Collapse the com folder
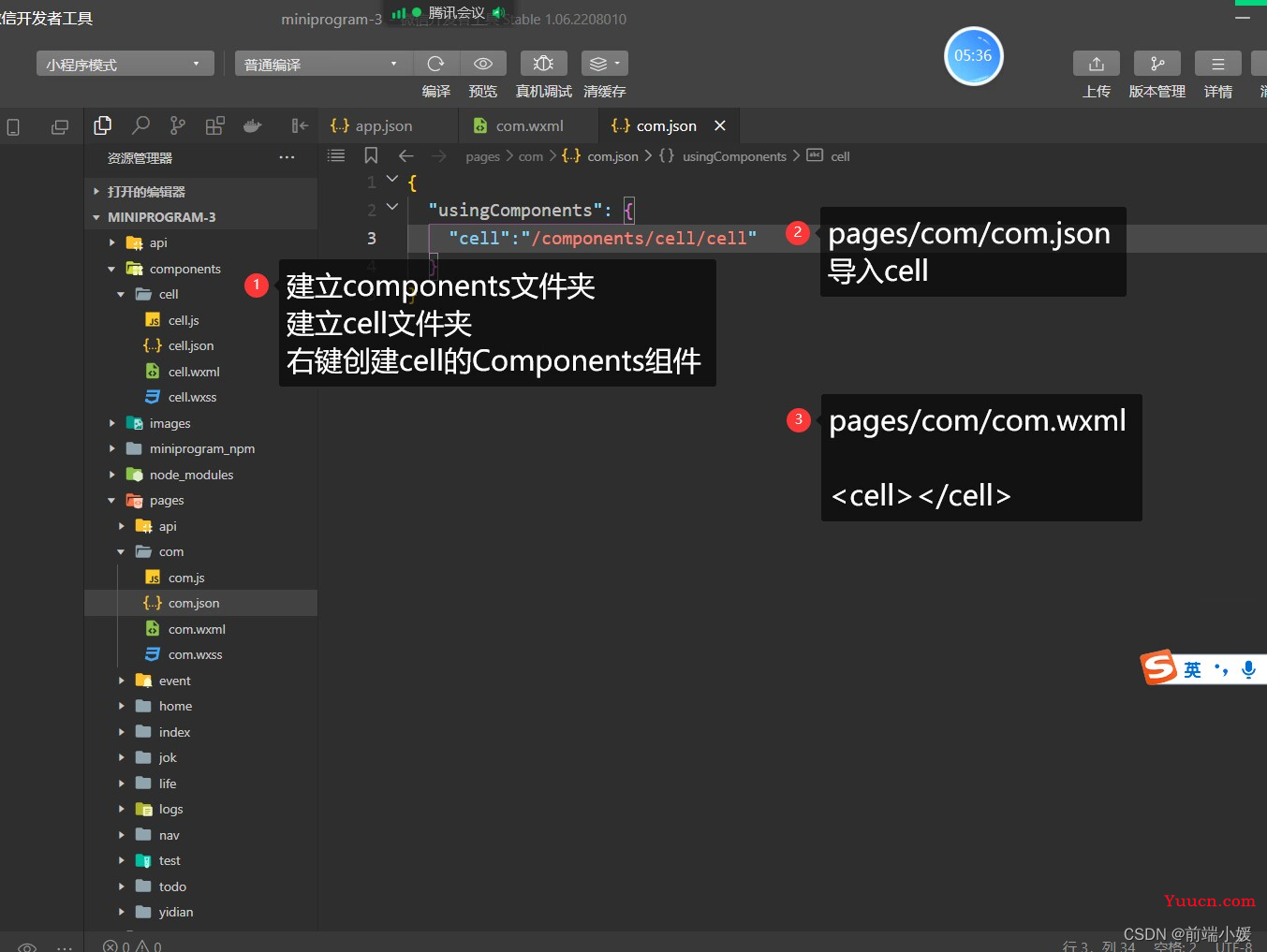 tap(121, 551)
